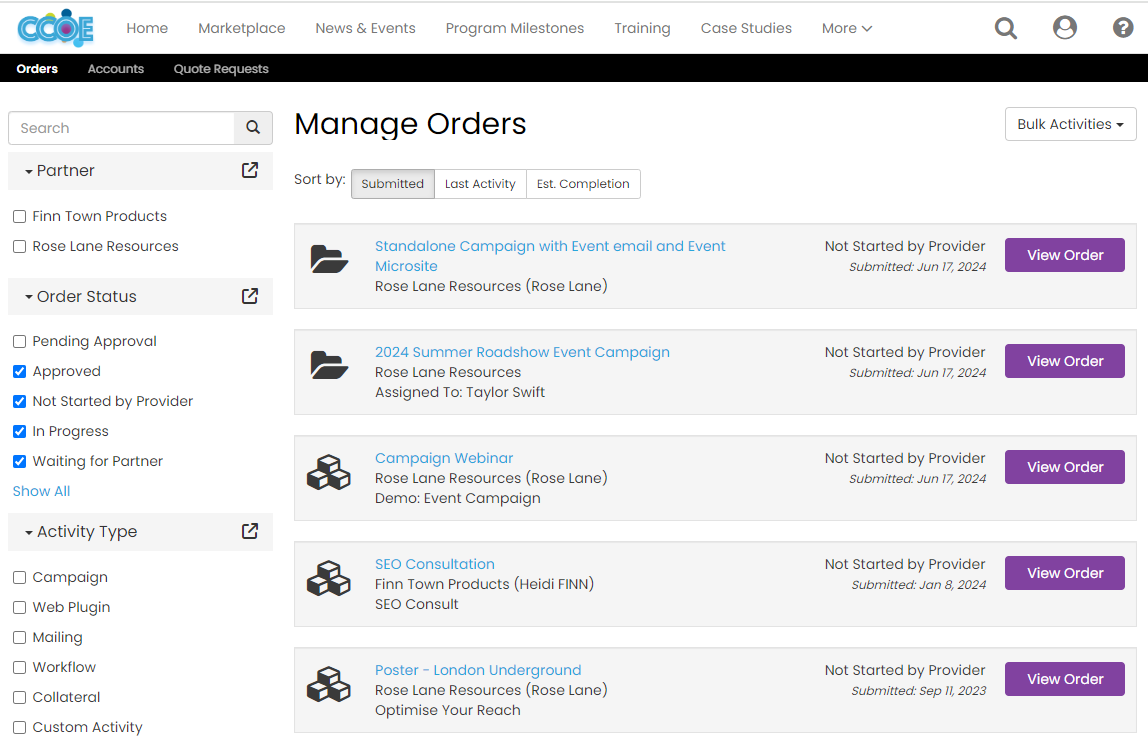Collapse the Activity Type filter section
This screenshot has width=1148, height=745.
click(x=81, y=532)
